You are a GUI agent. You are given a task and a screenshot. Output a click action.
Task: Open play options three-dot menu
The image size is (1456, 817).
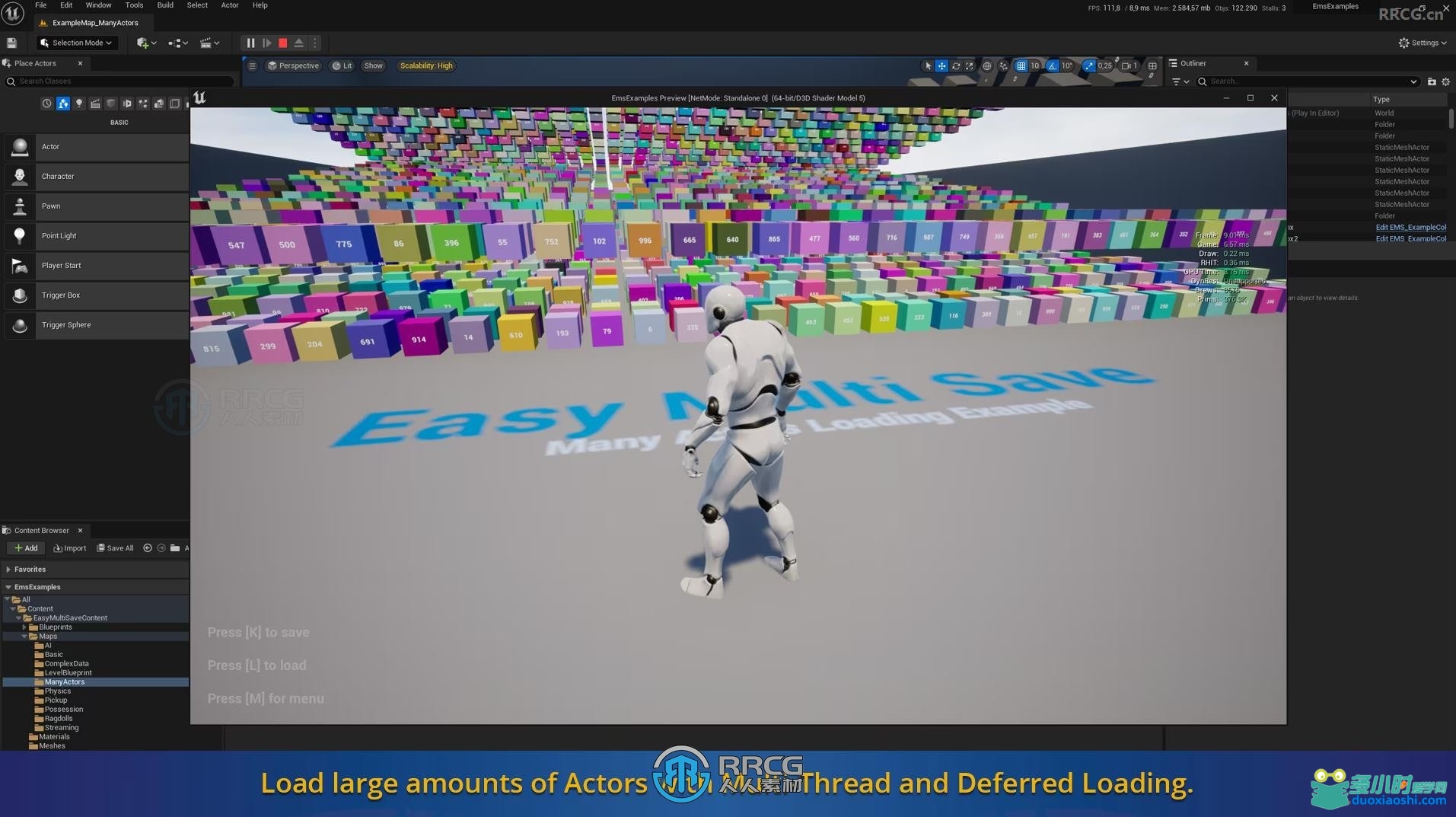[315, 43]
